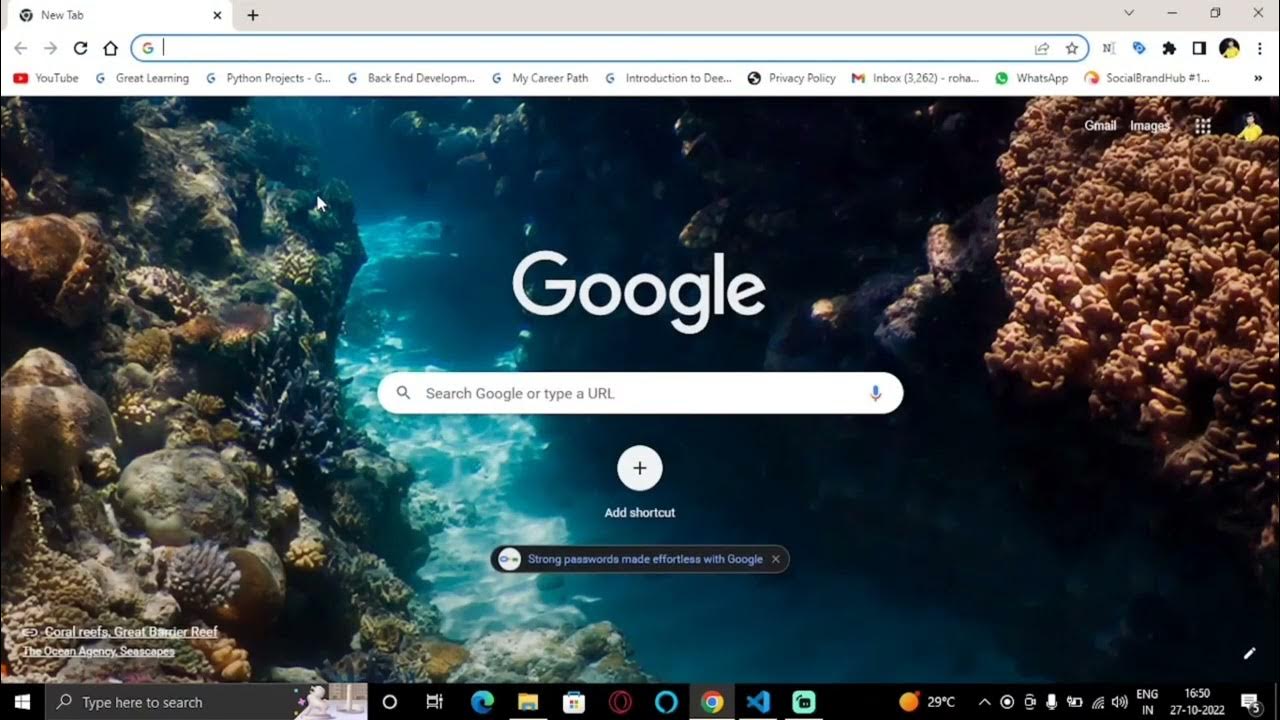Show hidden tray icons chevron
The height and width of the screenshot is (720, 1280).
984,702
